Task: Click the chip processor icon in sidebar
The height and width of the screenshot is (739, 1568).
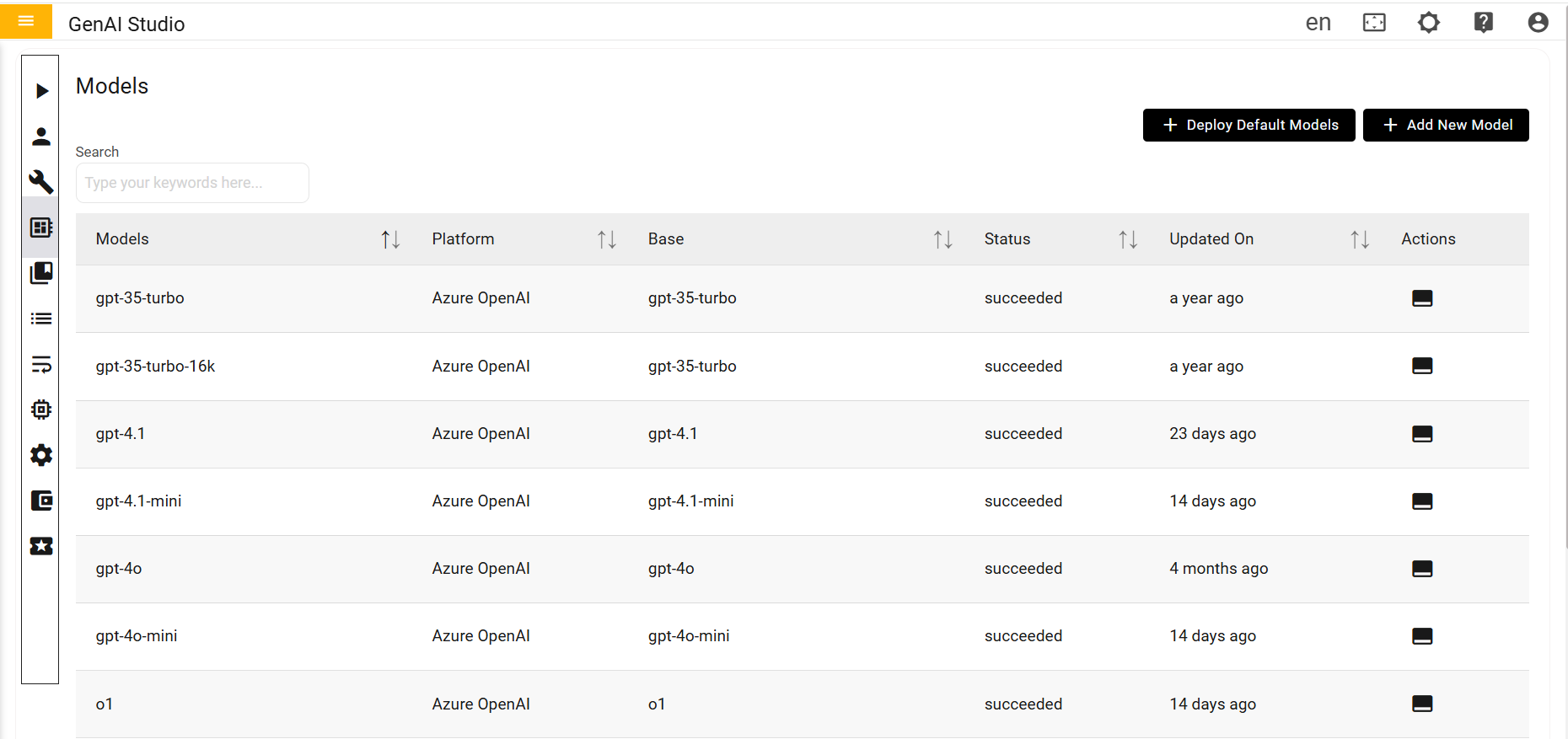Action: (x=41, y=410)
